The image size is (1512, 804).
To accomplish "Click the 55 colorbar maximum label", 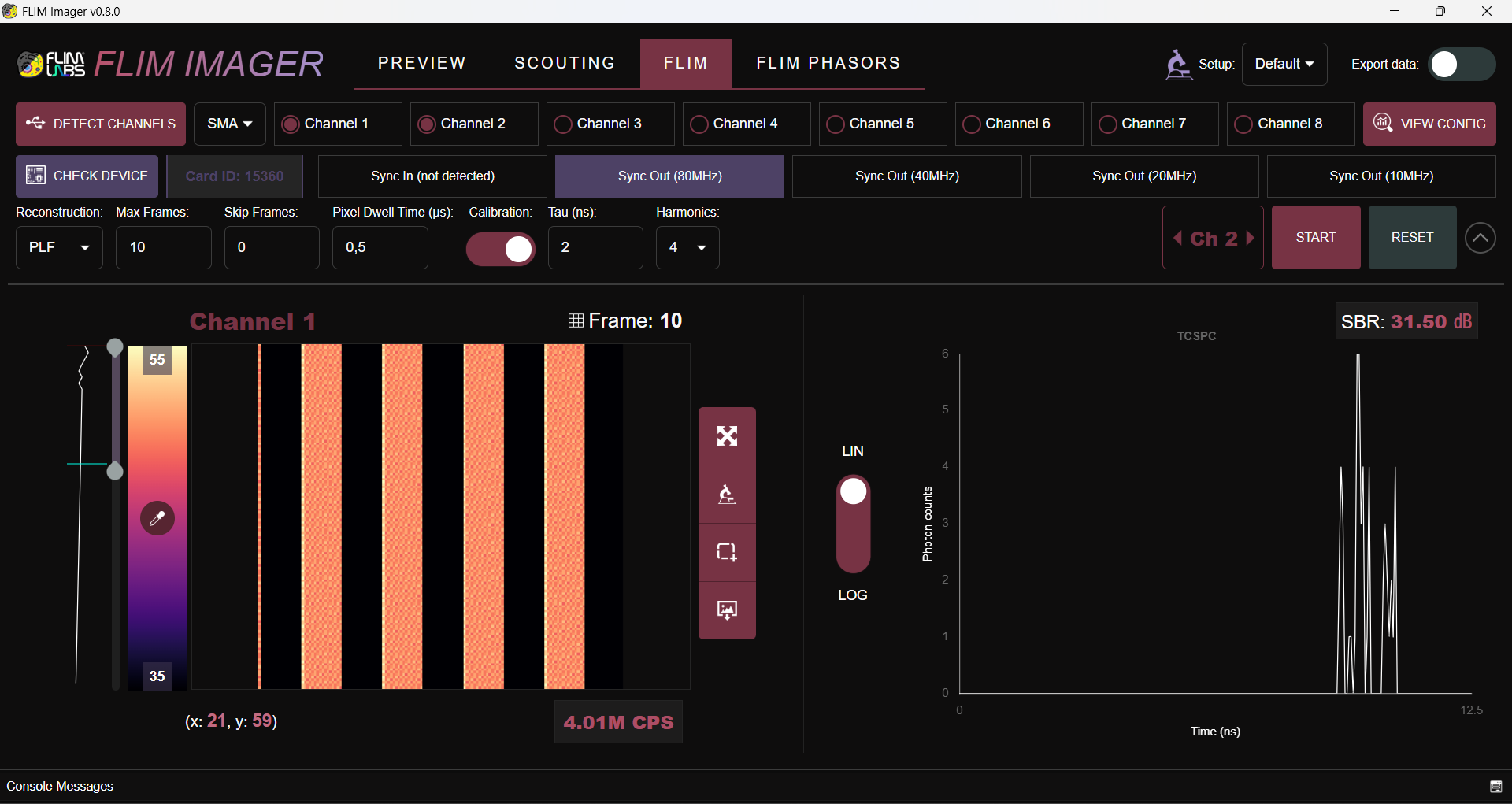I will pos(157,360).
